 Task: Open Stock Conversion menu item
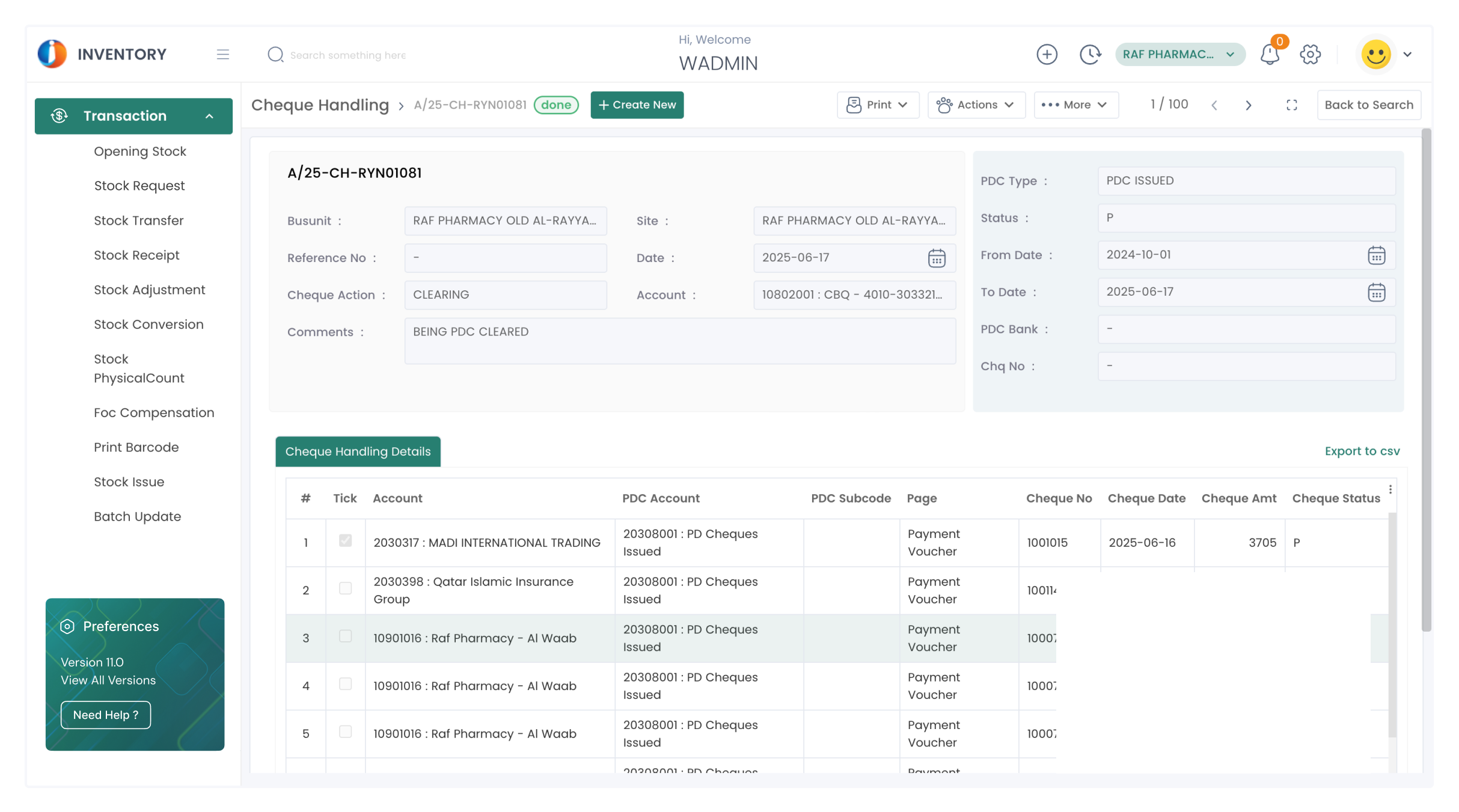pos(149,325)
